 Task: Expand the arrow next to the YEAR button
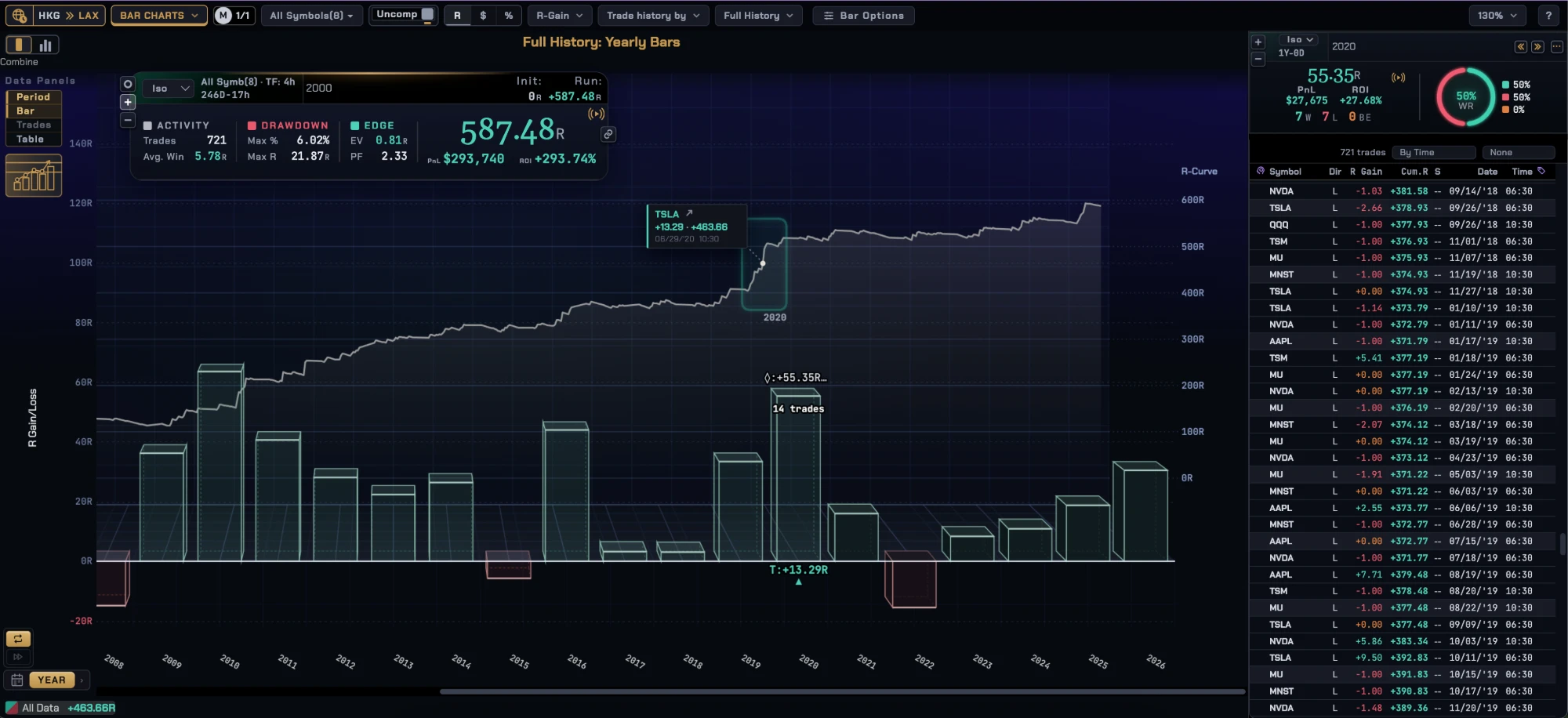click(x=82, y=680)
